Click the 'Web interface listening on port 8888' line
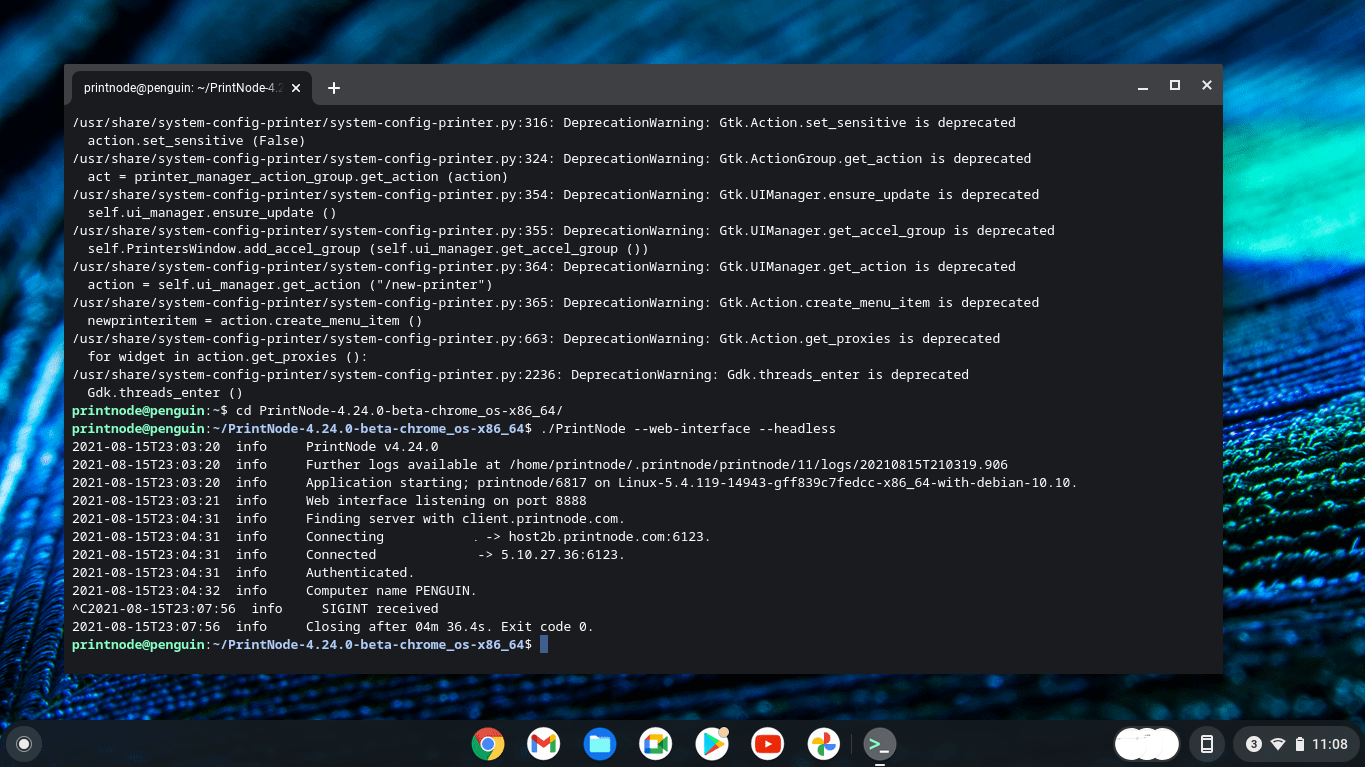The width and height of the screenshot is (1365, 767). (446, 501)
